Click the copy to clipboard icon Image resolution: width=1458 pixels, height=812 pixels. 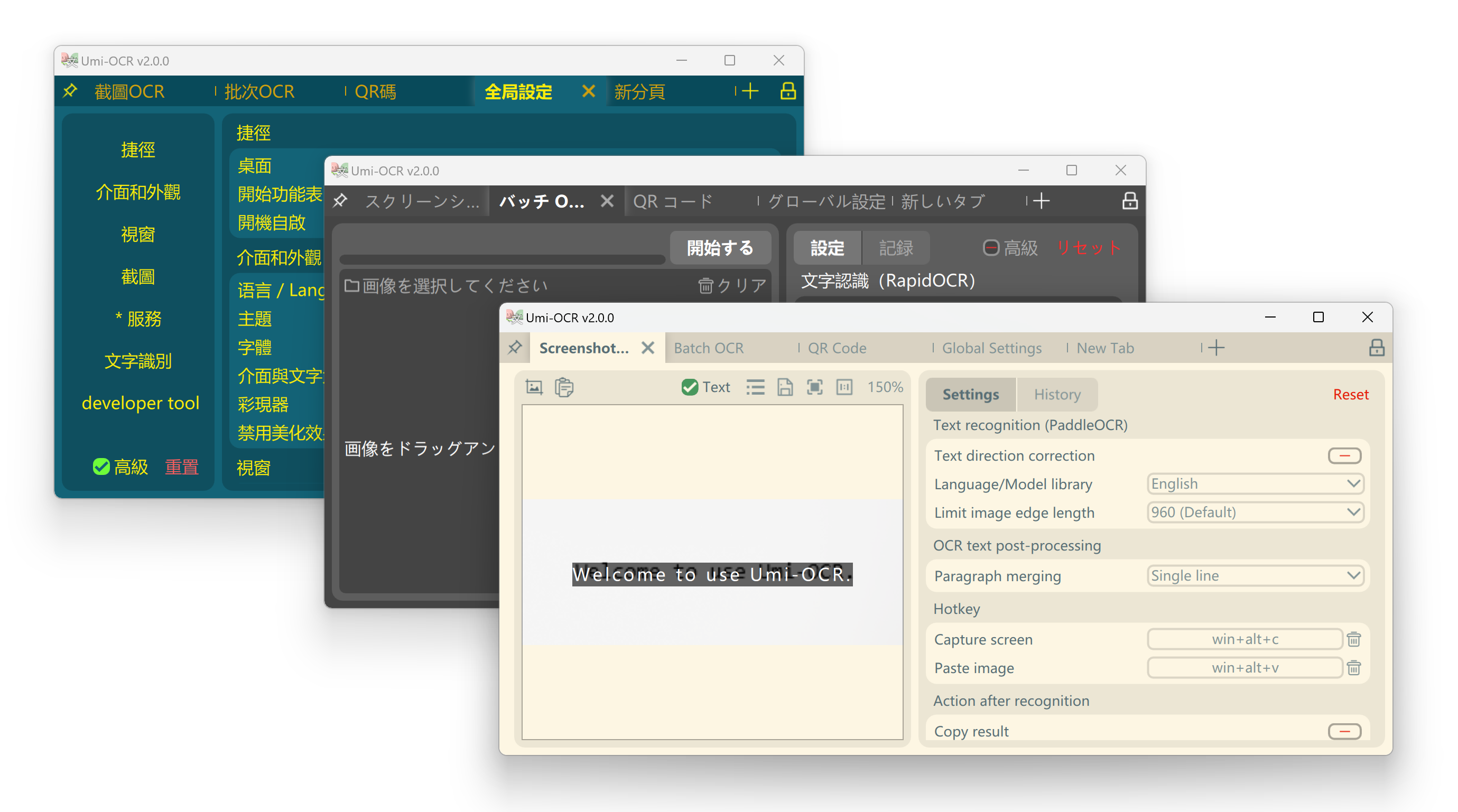(564, 387)
